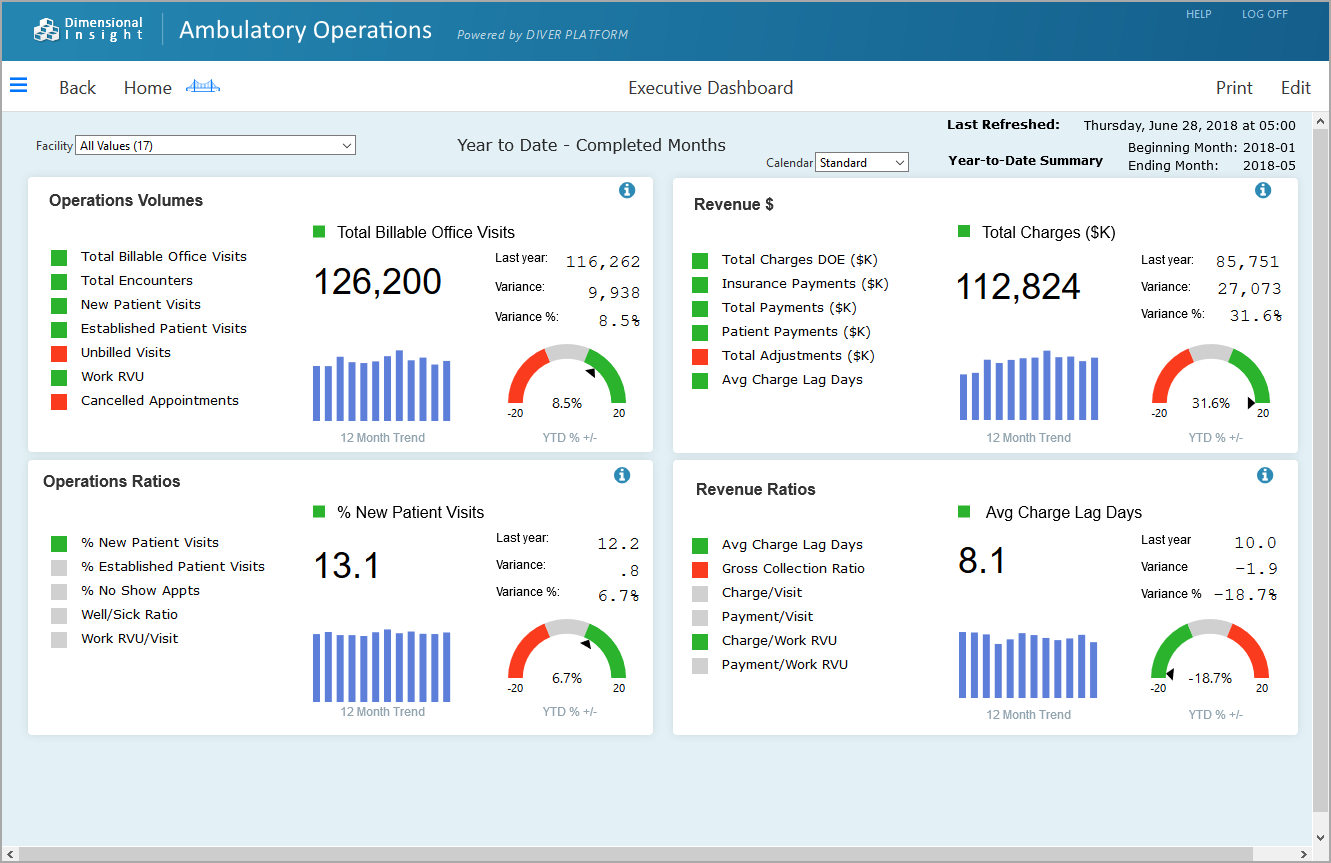Screen dimensions: 1331x863
Task: Click the LOG OFF link
Action: click(1265, 14)
